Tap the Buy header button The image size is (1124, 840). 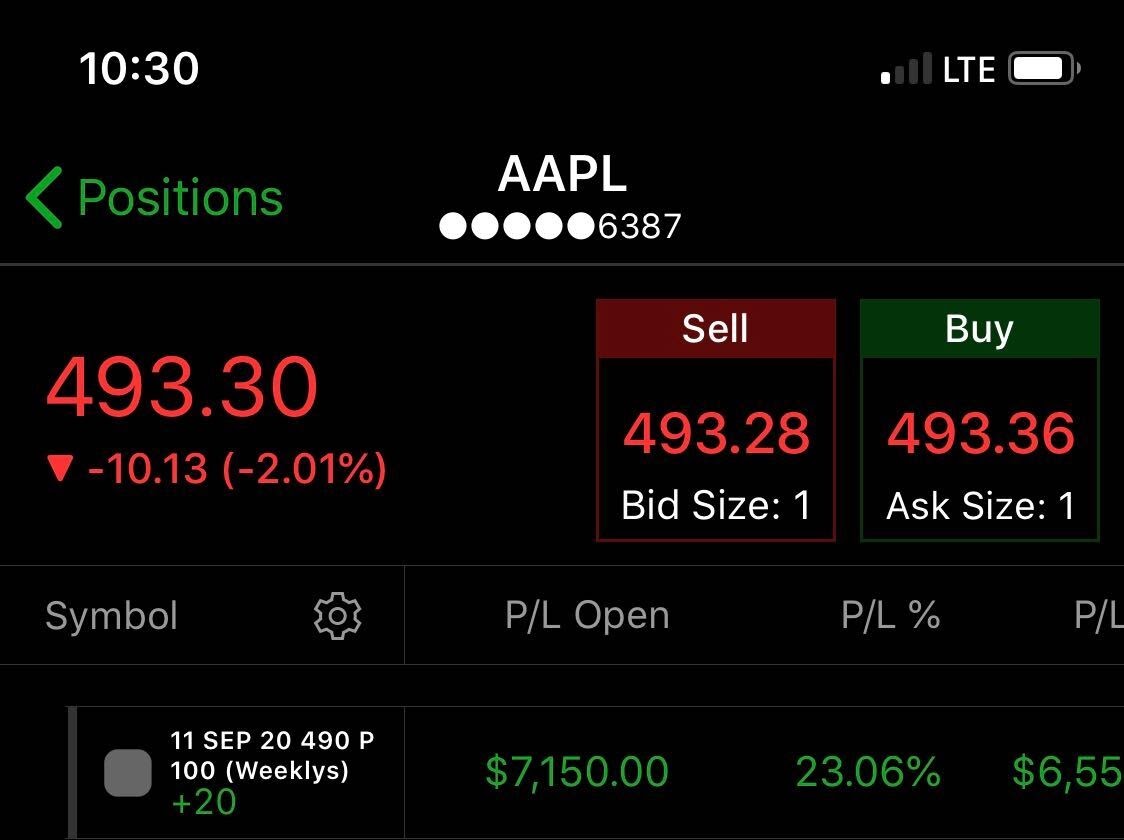(x=980, y=329)
